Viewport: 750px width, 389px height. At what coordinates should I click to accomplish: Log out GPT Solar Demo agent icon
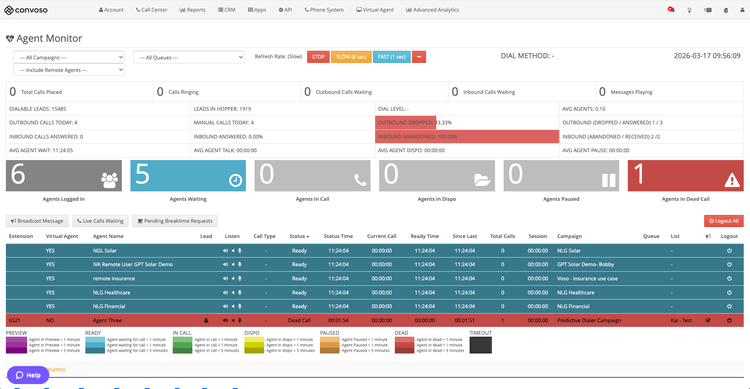(x=729, y=265)
